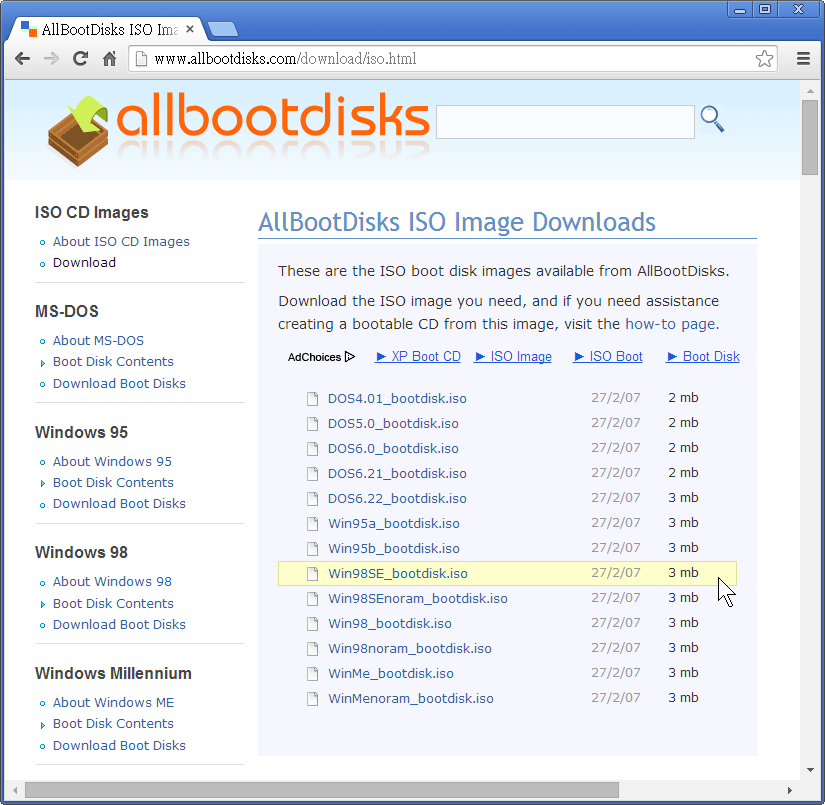Click the allbootdisks orange wordmark
The width and height of the screenshot is (825, 805).
[273, 116]
